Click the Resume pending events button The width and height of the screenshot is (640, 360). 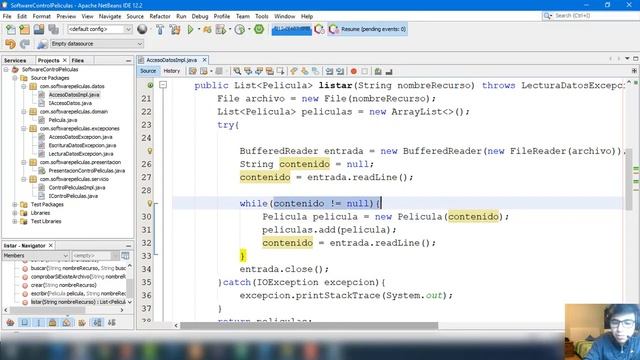point(367,29)
